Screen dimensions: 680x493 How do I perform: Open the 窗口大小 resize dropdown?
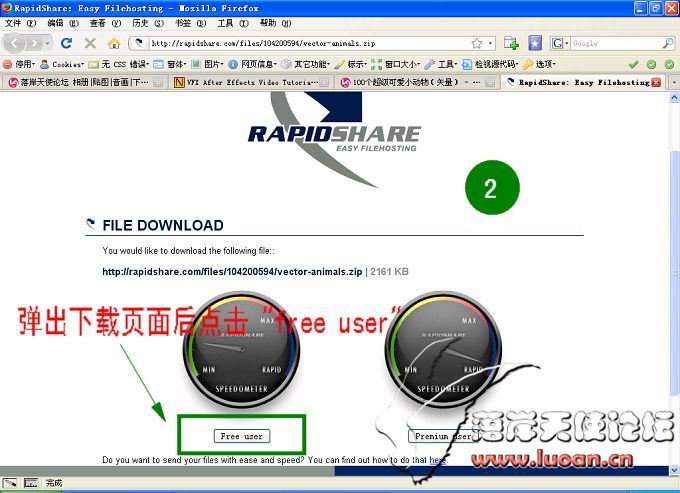396,64
